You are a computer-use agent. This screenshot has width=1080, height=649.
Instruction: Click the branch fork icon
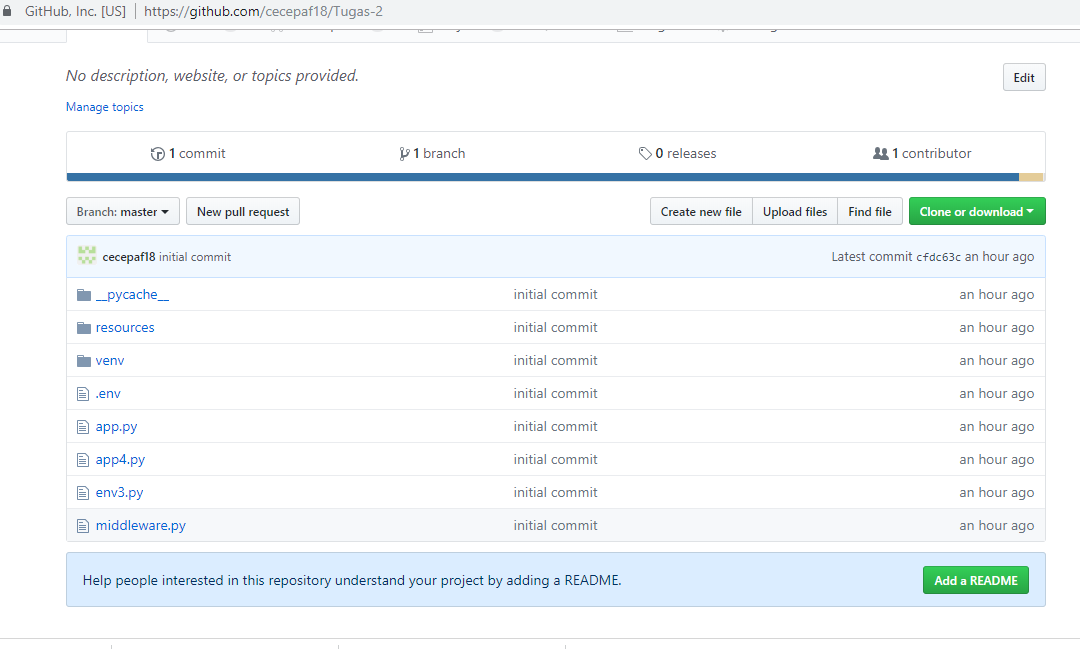(404, 154)
